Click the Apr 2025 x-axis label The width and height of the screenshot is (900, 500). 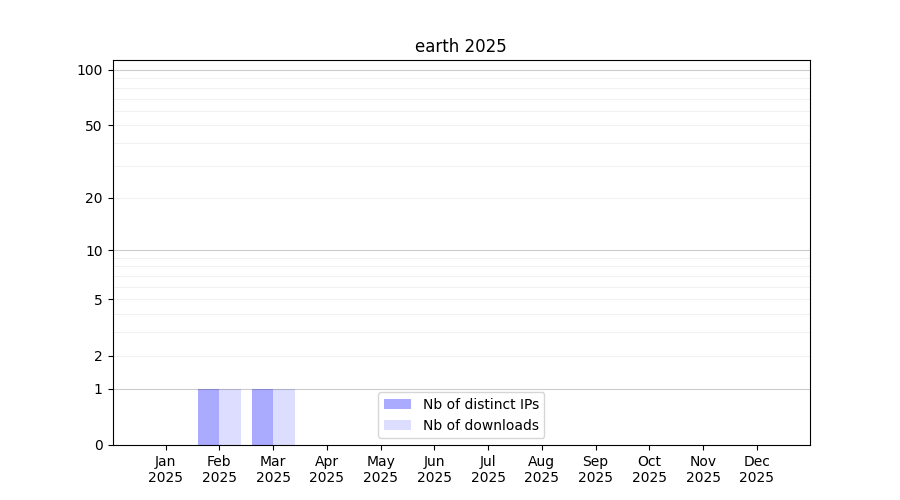click(x=327, y=469)
